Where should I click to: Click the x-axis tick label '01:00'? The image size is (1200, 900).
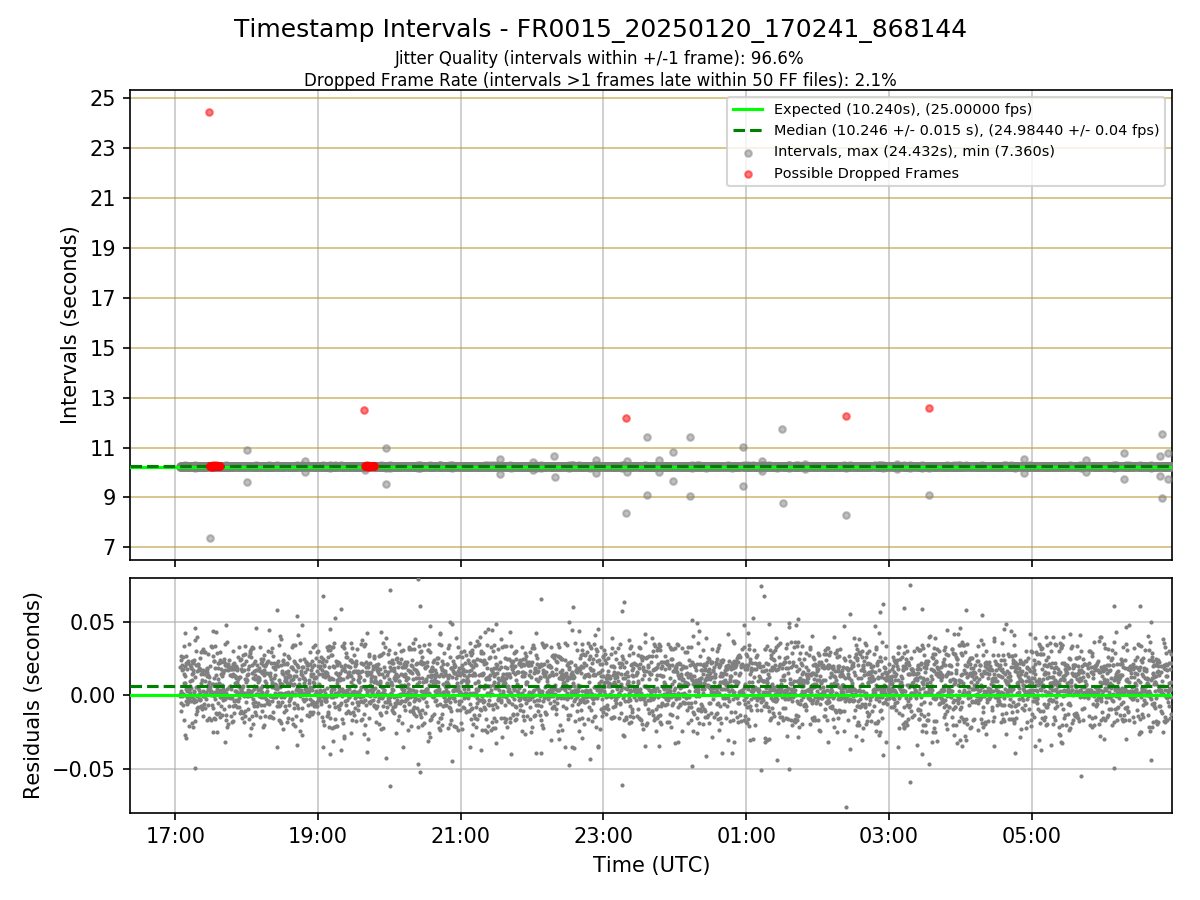click(746, 834)
